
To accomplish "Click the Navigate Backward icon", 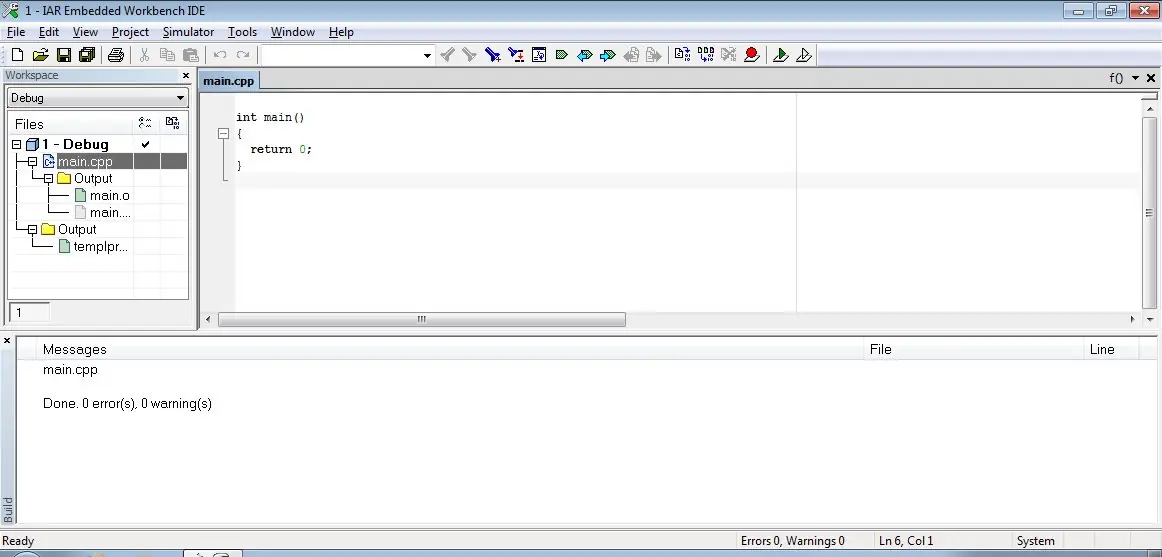I will point(631,55).
